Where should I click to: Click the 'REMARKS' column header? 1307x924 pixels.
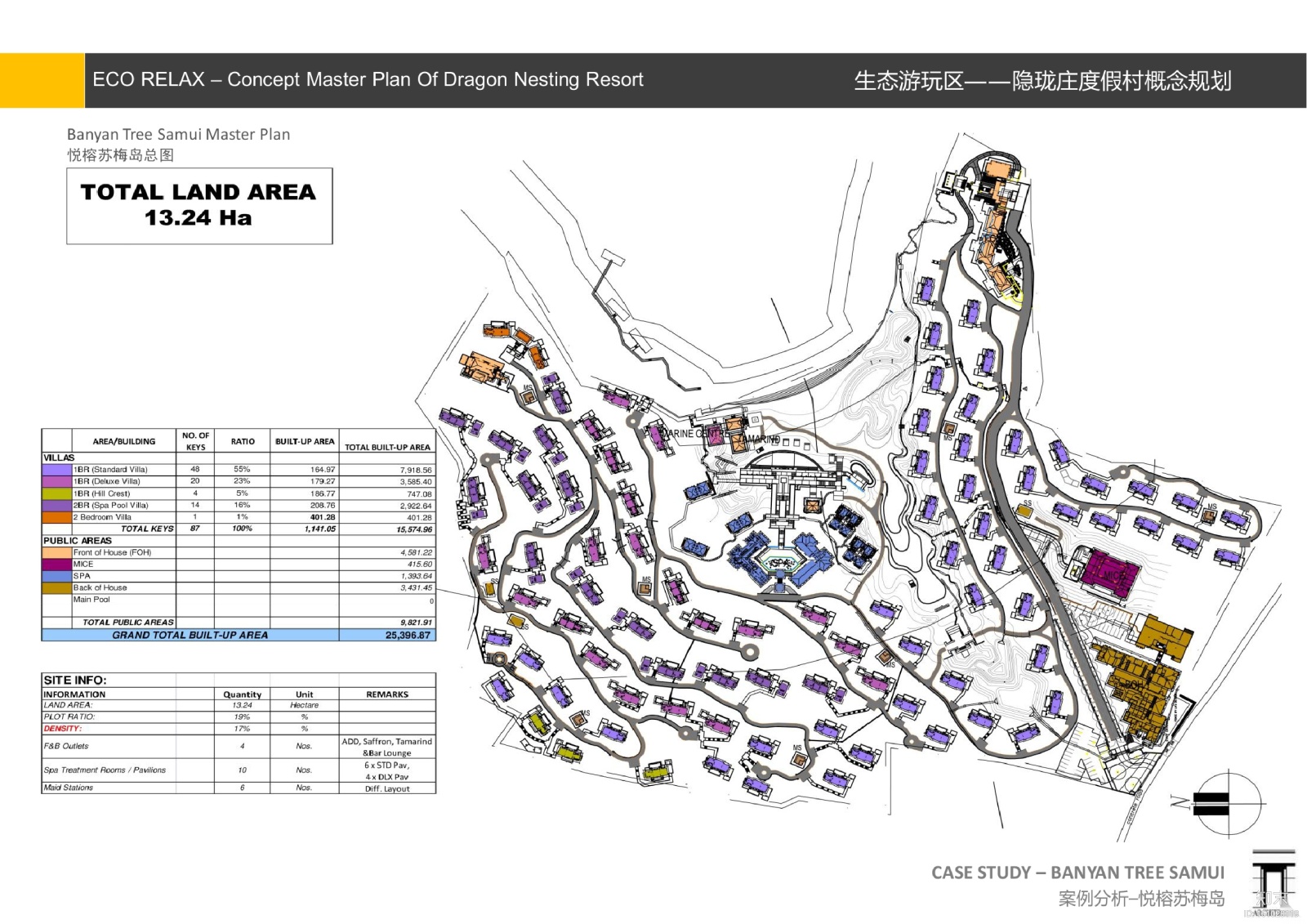tap(387, 694)
